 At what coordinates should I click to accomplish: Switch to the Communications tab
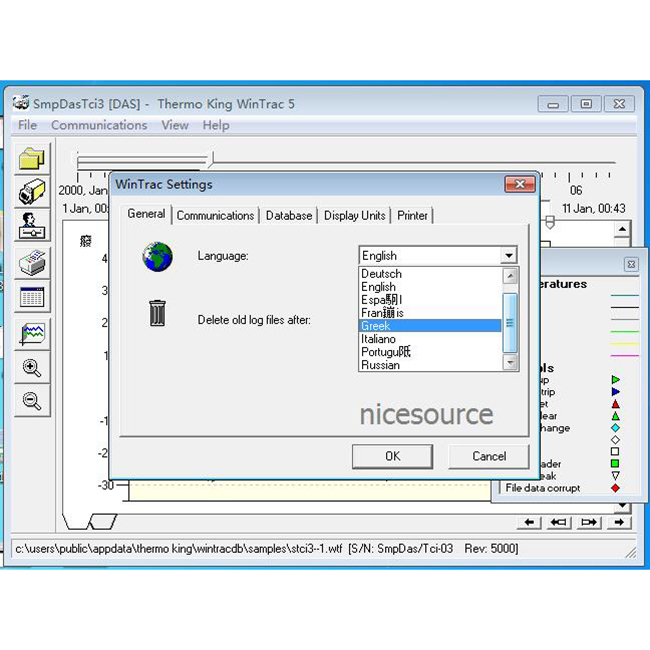coord(215,216)
